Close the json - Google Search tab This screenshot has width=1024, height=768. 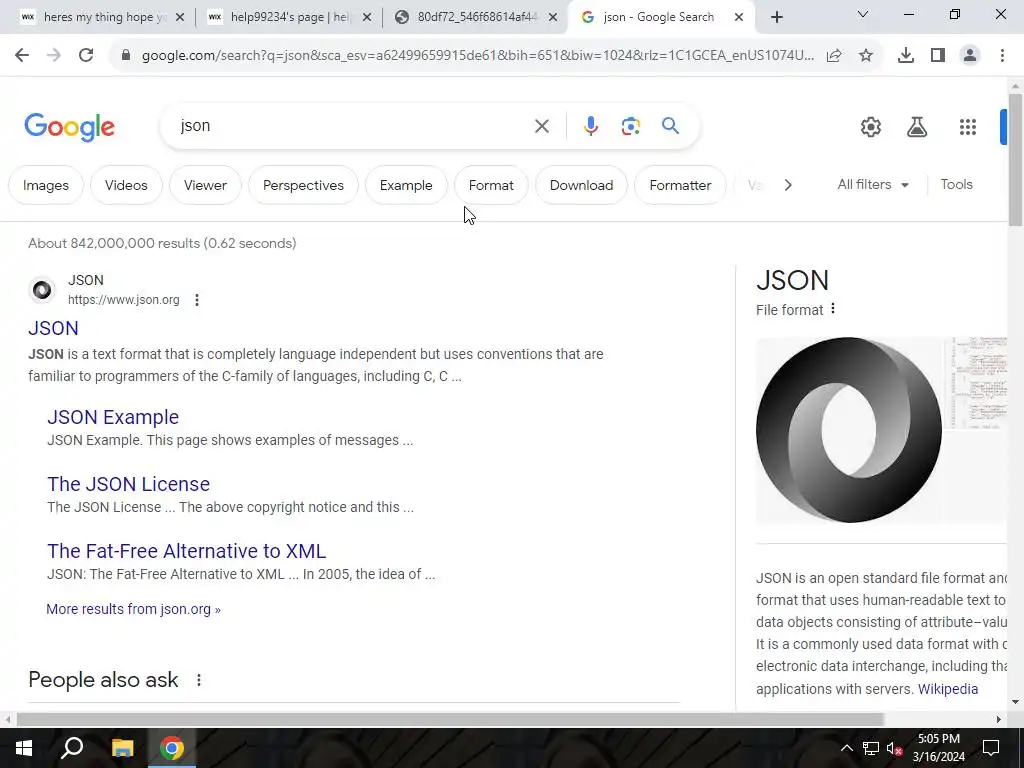point(739,17)
